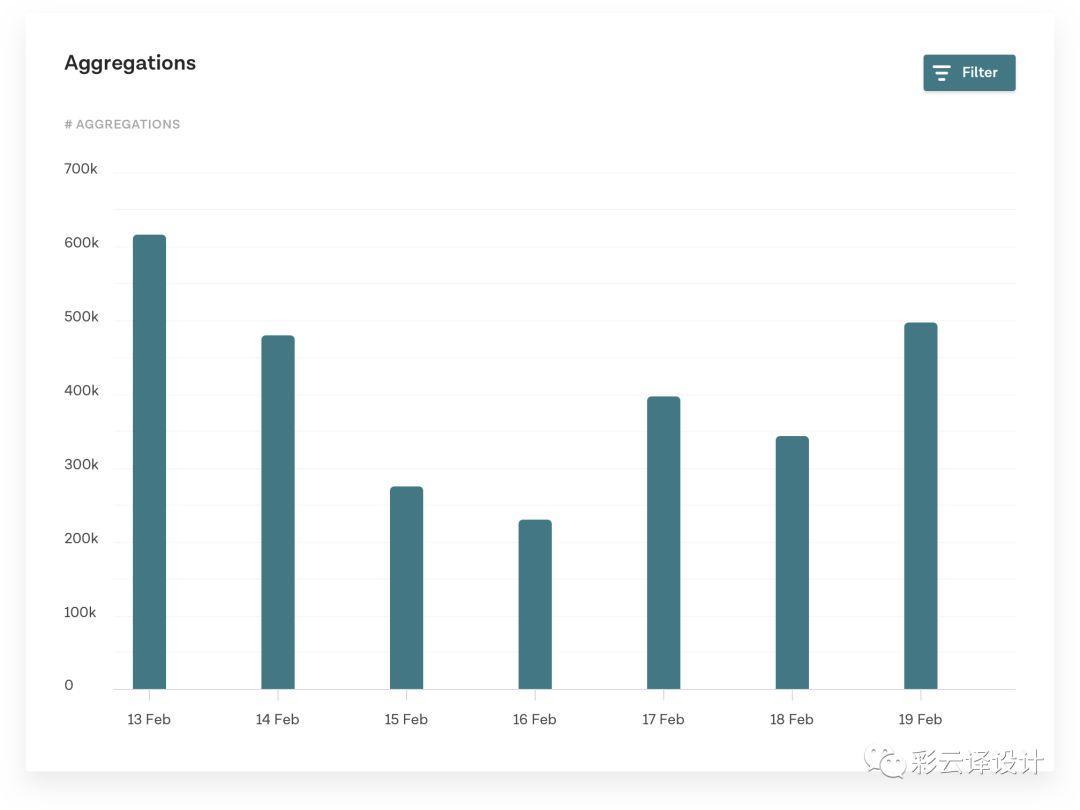Click the WeChat watermark logo icon
This screenshot has width=1080, height=810.
pos(886,761)
